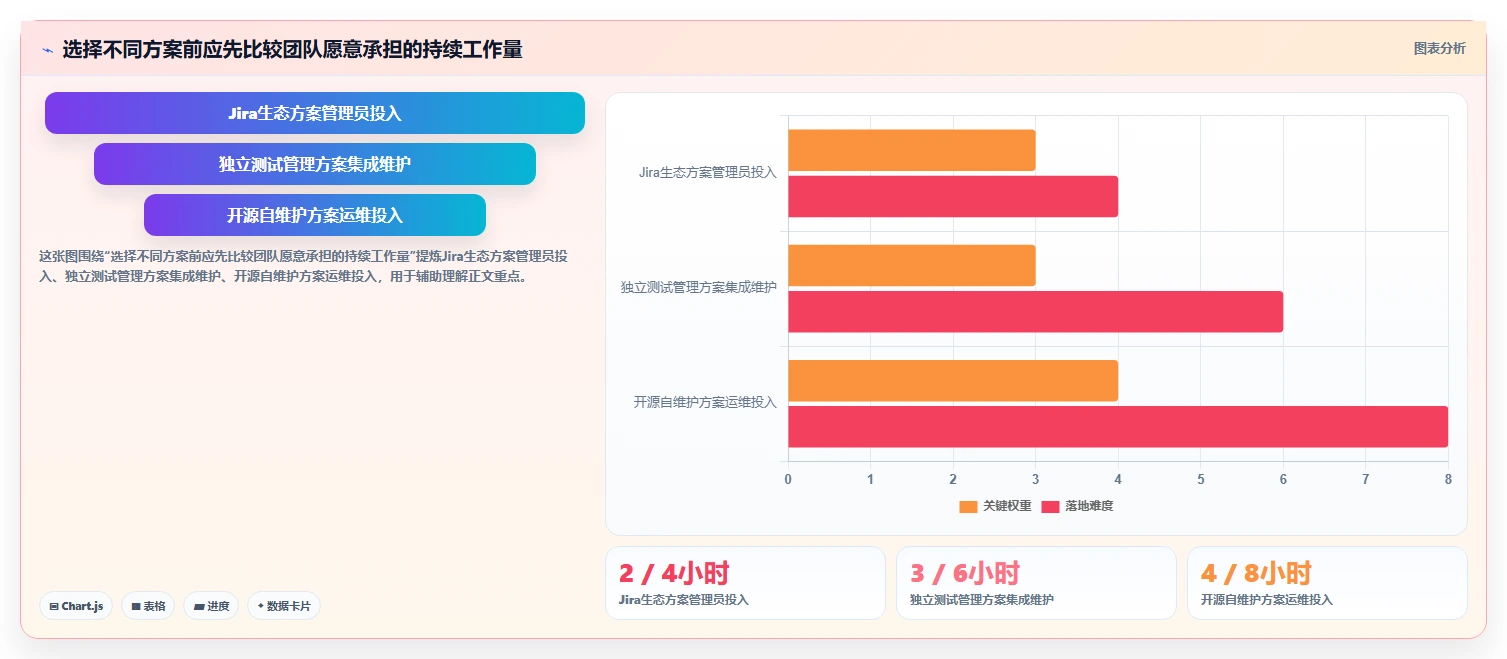1507x659 pixels.
Task: Click the lightning icon beside the title
Action: tap(47, 50)
